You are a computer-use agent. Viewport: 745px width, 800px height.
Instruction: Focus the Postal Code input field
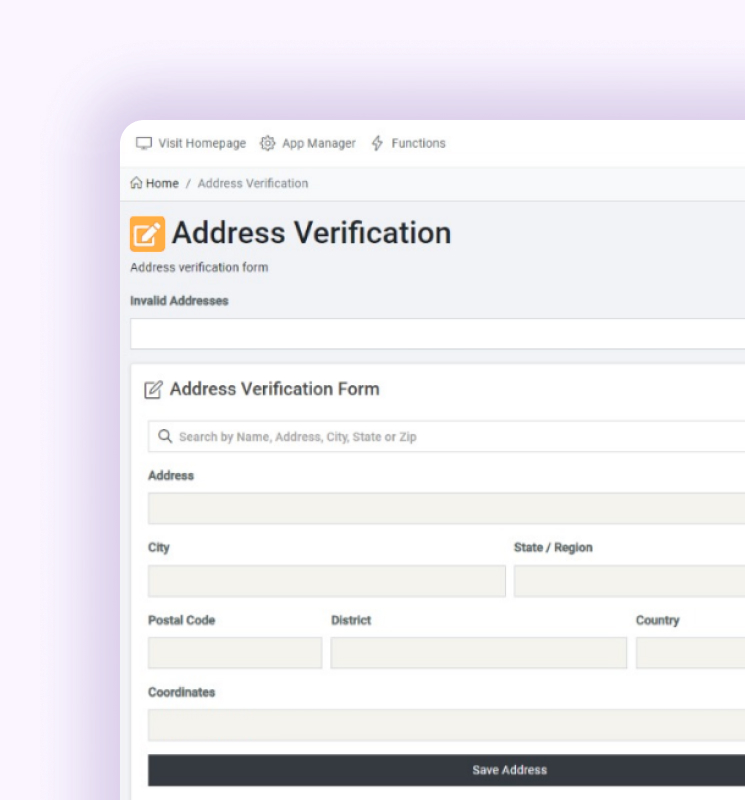point(235,653)
